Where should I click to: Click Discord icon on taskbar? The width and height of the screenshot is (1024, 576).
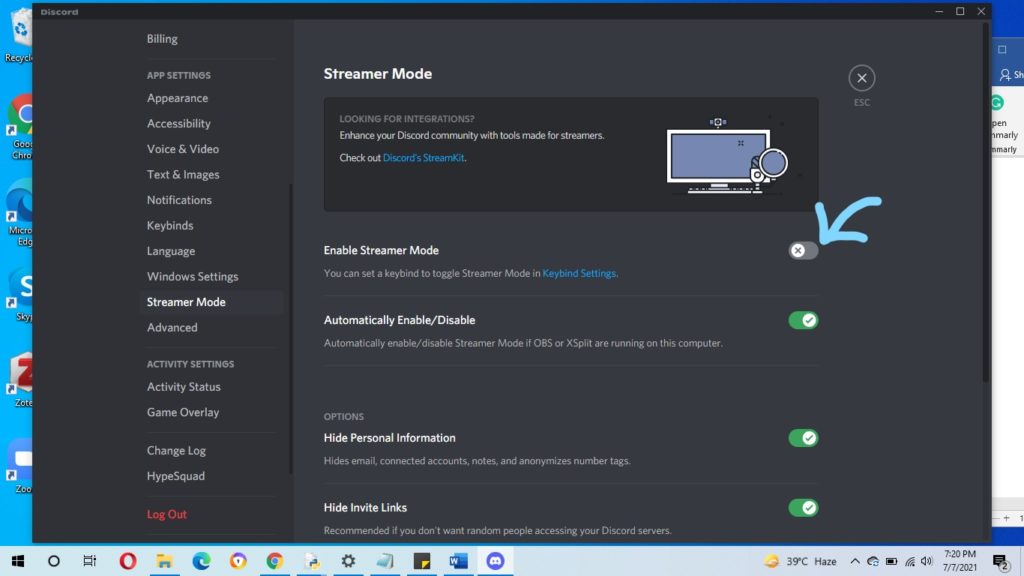point(495,561)
